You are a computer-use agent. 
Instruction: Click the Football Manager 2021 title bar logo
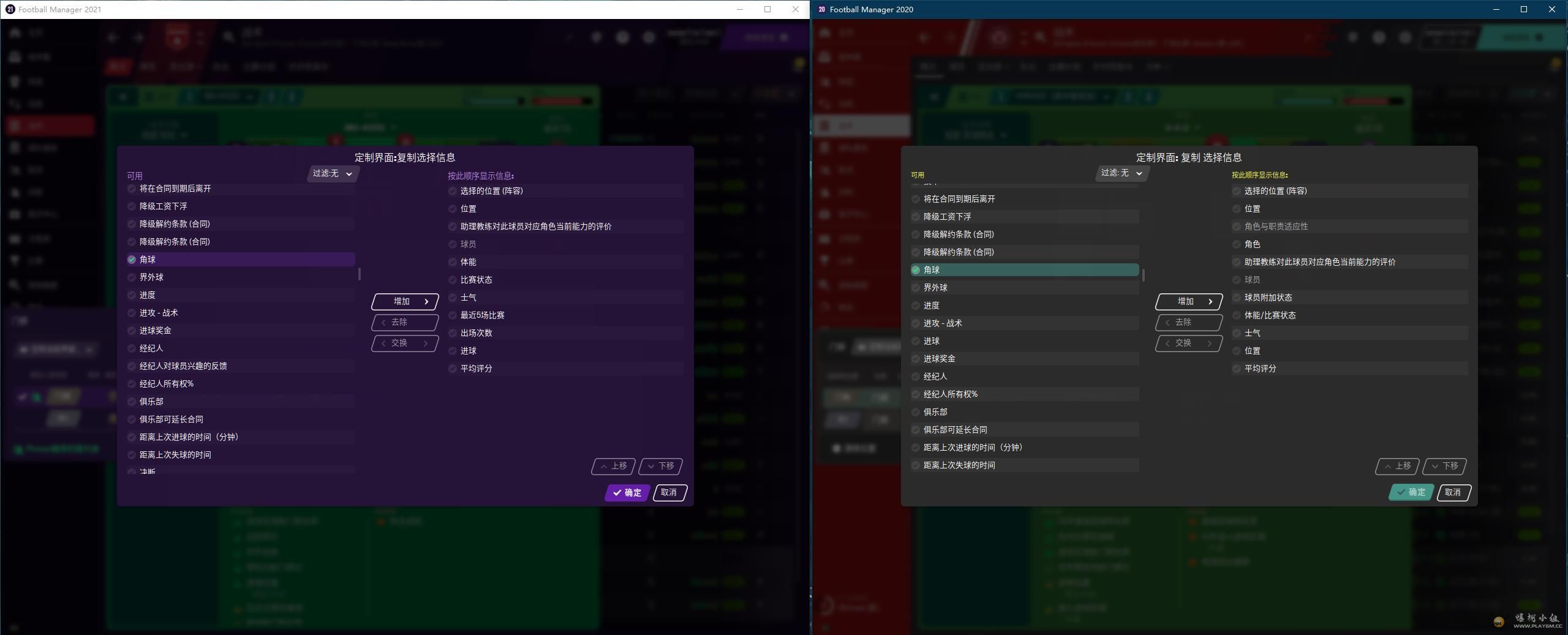(10, 9)
